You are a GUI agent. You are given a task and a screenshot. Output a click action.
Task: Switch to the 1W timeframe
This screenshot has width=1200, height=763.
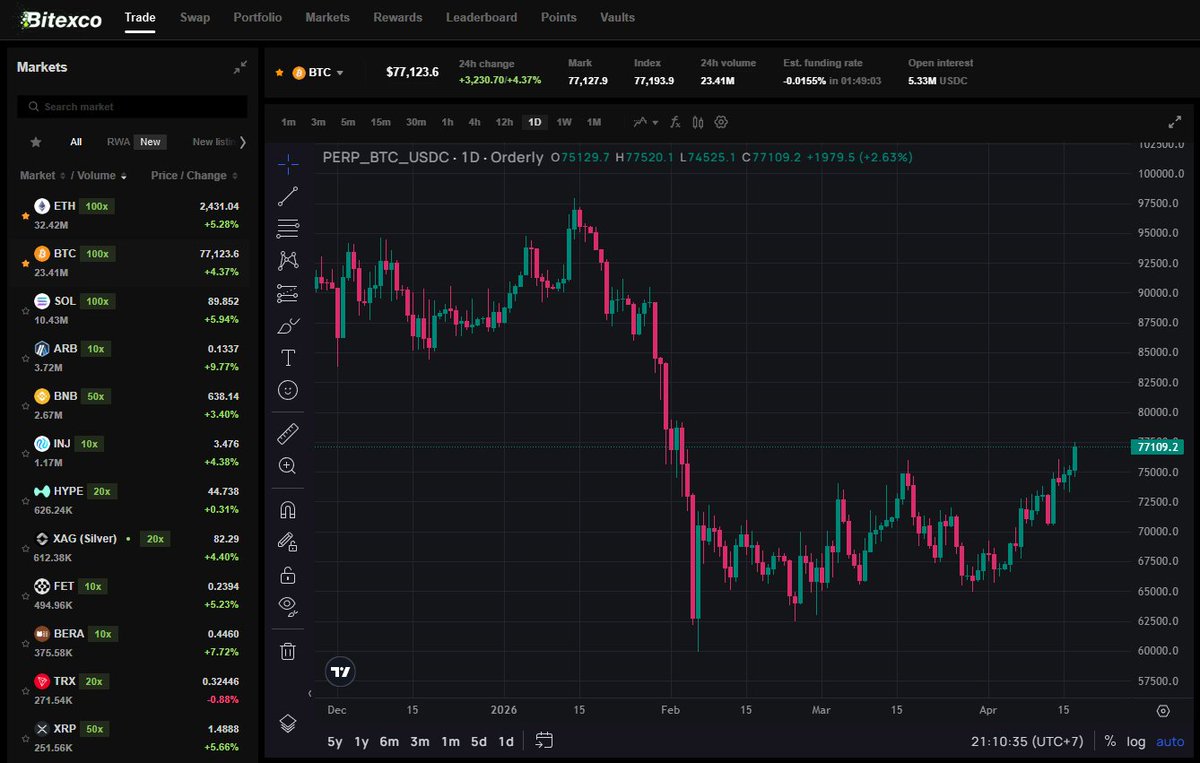(x=564, y=122)
